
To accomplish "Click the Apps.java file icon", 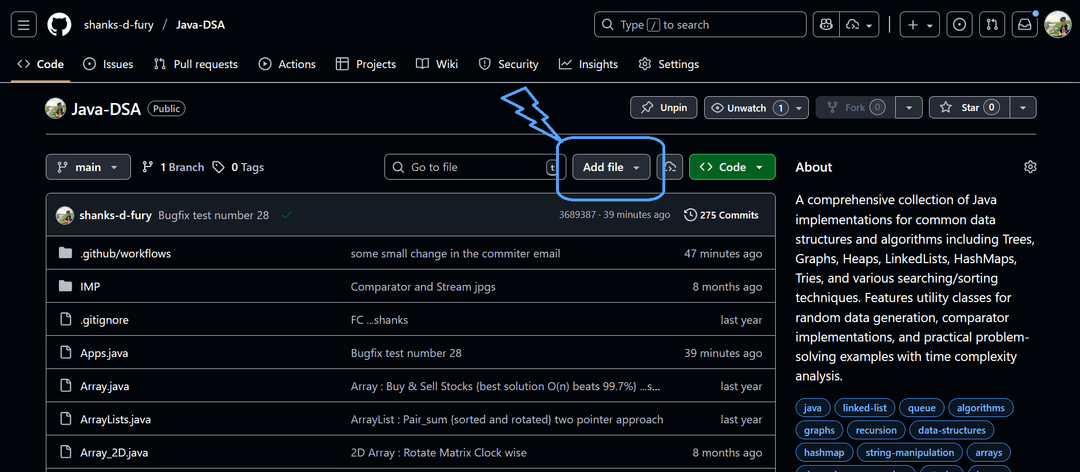I will [x=65, y=353].
